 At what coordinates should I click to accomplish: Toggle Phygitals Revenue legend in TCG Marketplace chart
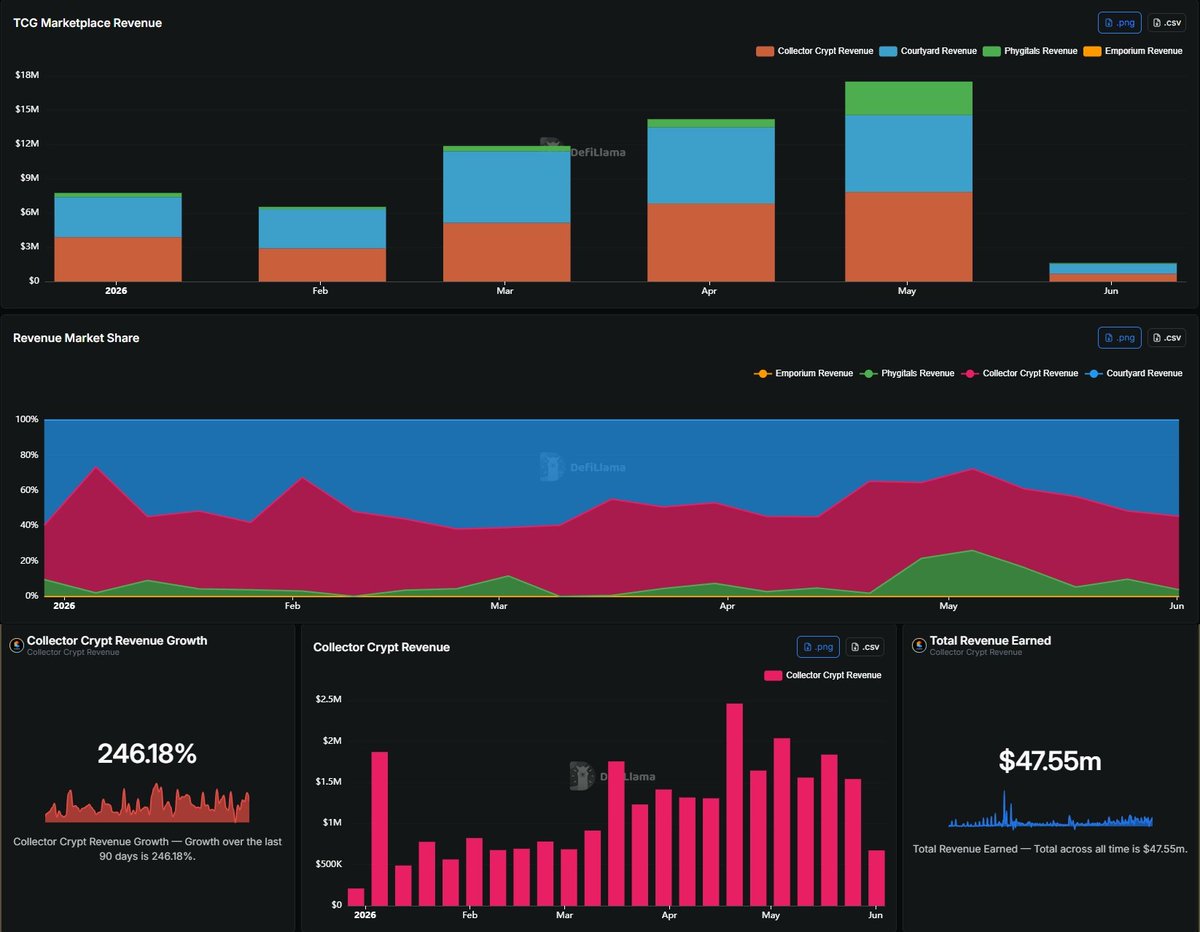[1030, 51]
